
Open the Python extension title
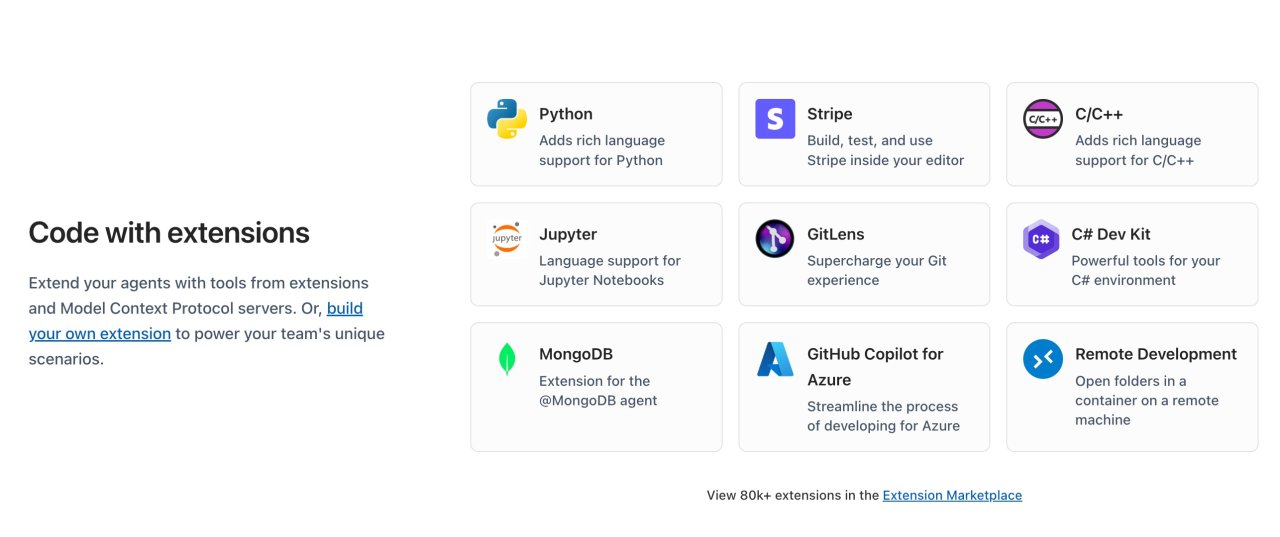(x=566, y=114)
